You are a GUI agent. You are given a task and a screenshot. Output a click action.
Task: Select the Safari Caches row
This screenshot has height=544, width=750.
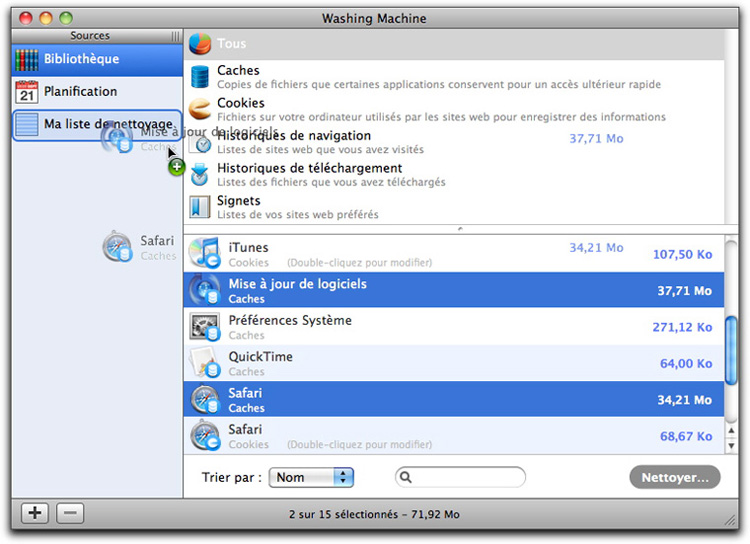click(454, 399)
